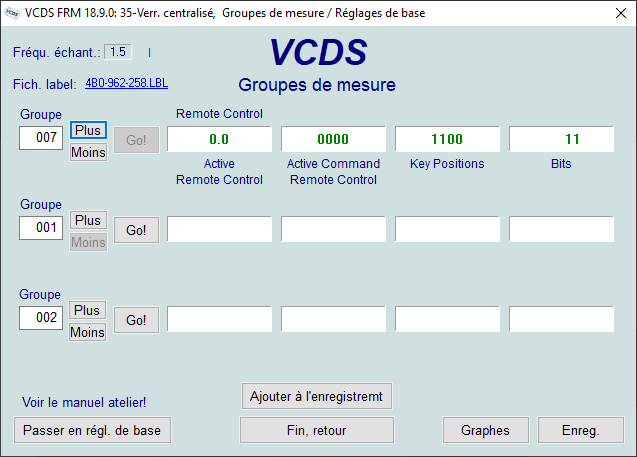The height and width of the screenshot is (457, 637).
Task: Click the Bits label
Action: pyautogui.click(x=561, y=164)
